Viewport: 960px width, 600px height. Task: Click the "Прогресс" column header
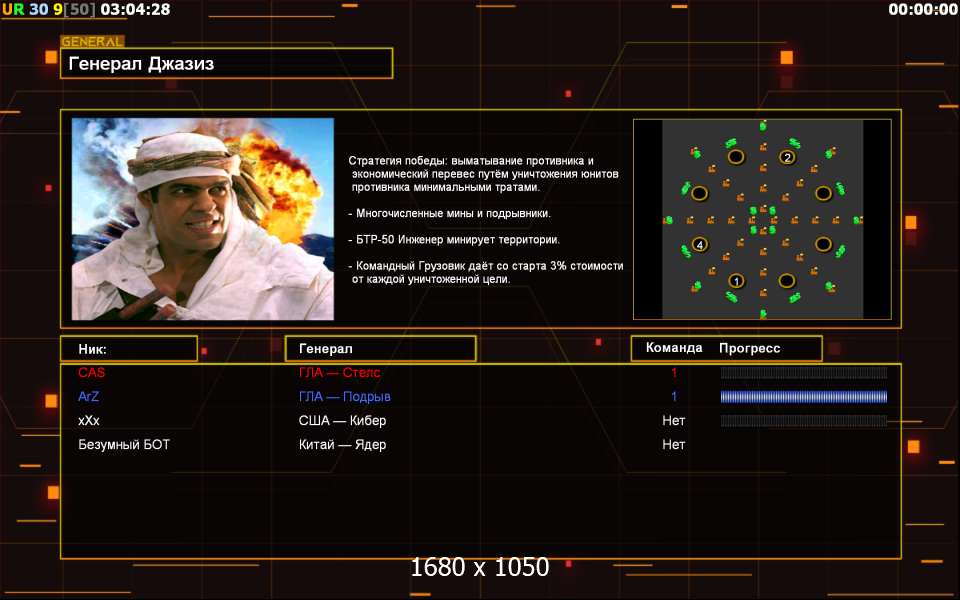(749, 348)
